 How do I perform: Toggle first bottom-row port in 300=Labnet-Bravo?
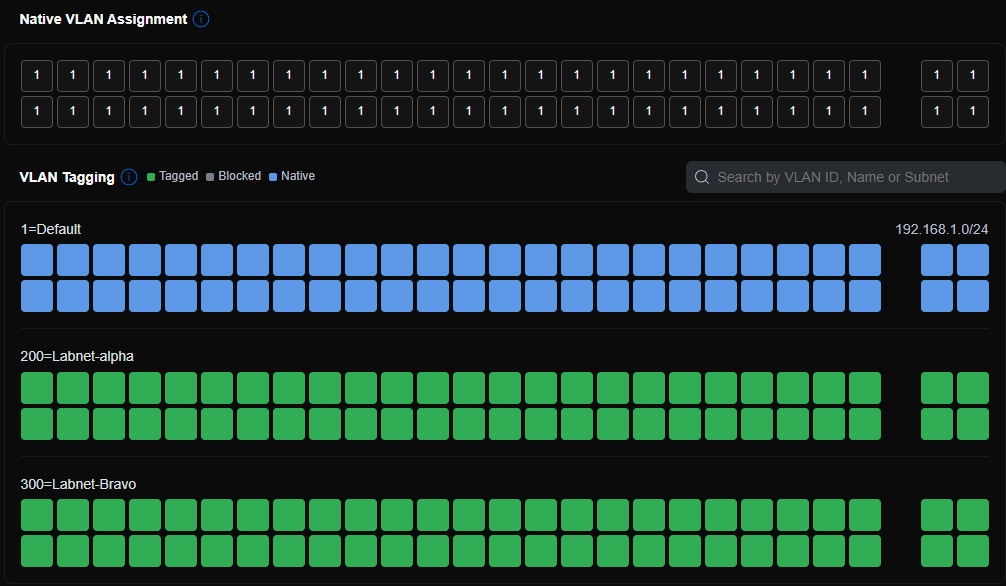pyautogui.click(x=37, y=551)
